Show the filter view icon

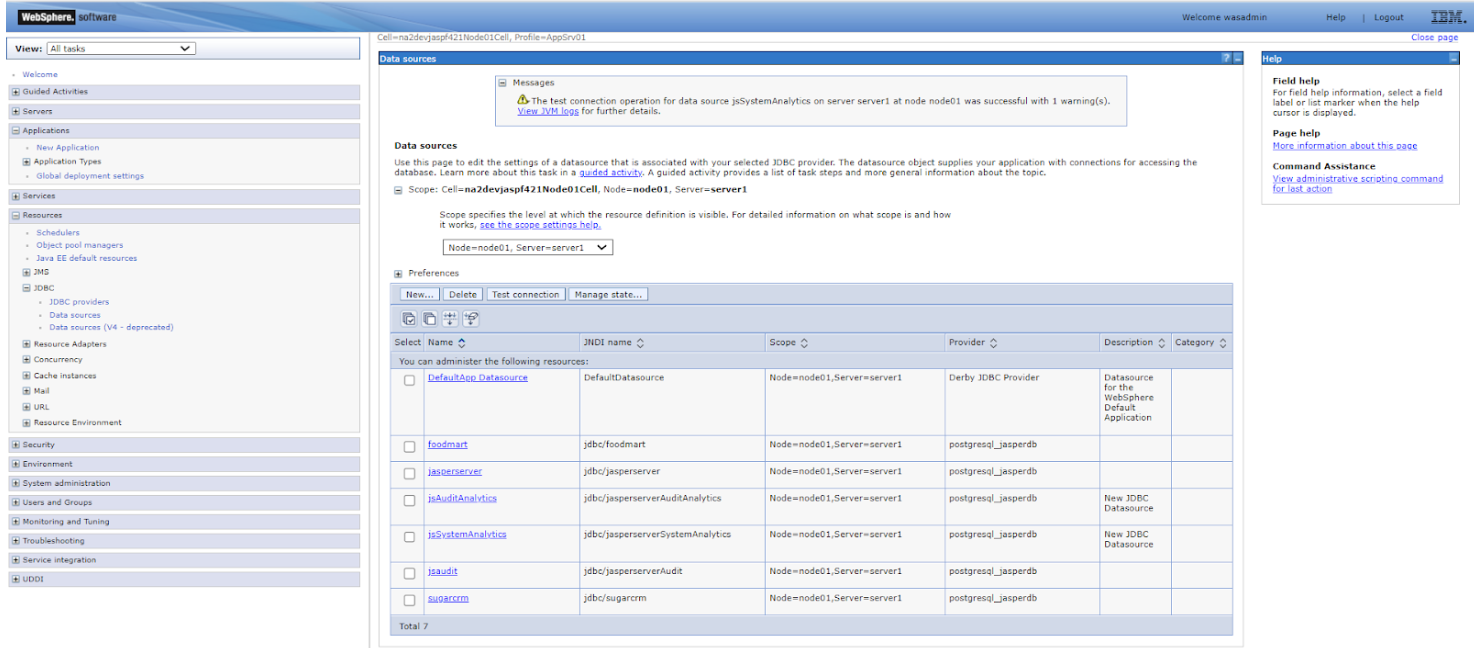pos(450,319)
